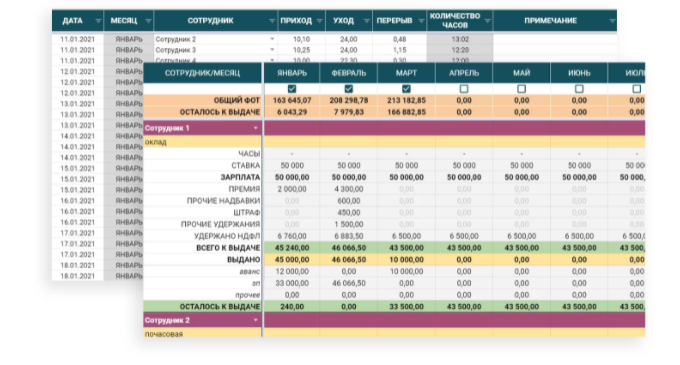Open the ПРИМЕЧАНИЕ column filter icon

[612, 21]
